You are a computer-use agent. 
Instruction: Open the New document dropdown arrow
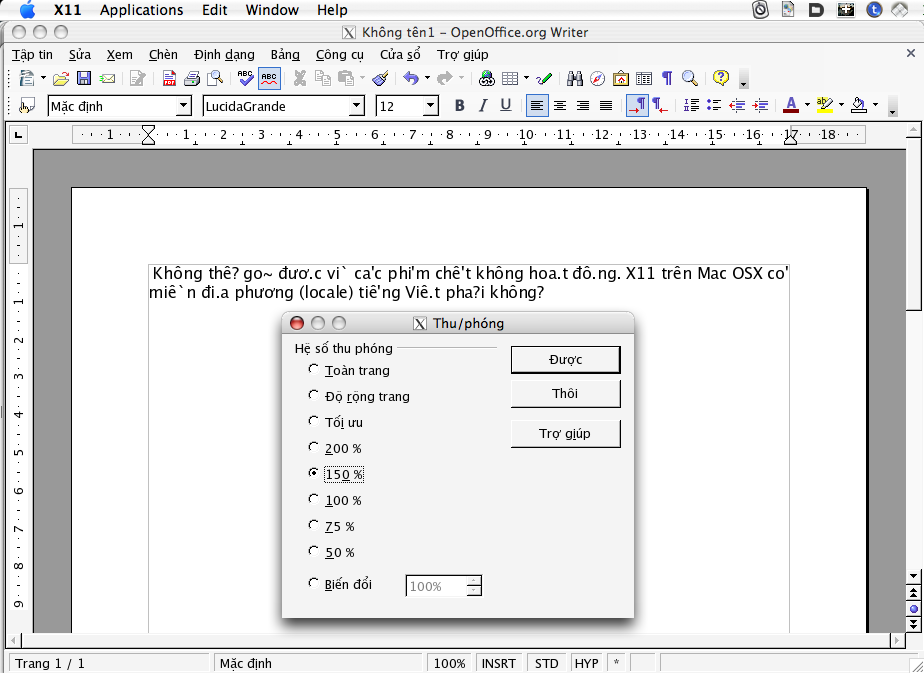43,78
